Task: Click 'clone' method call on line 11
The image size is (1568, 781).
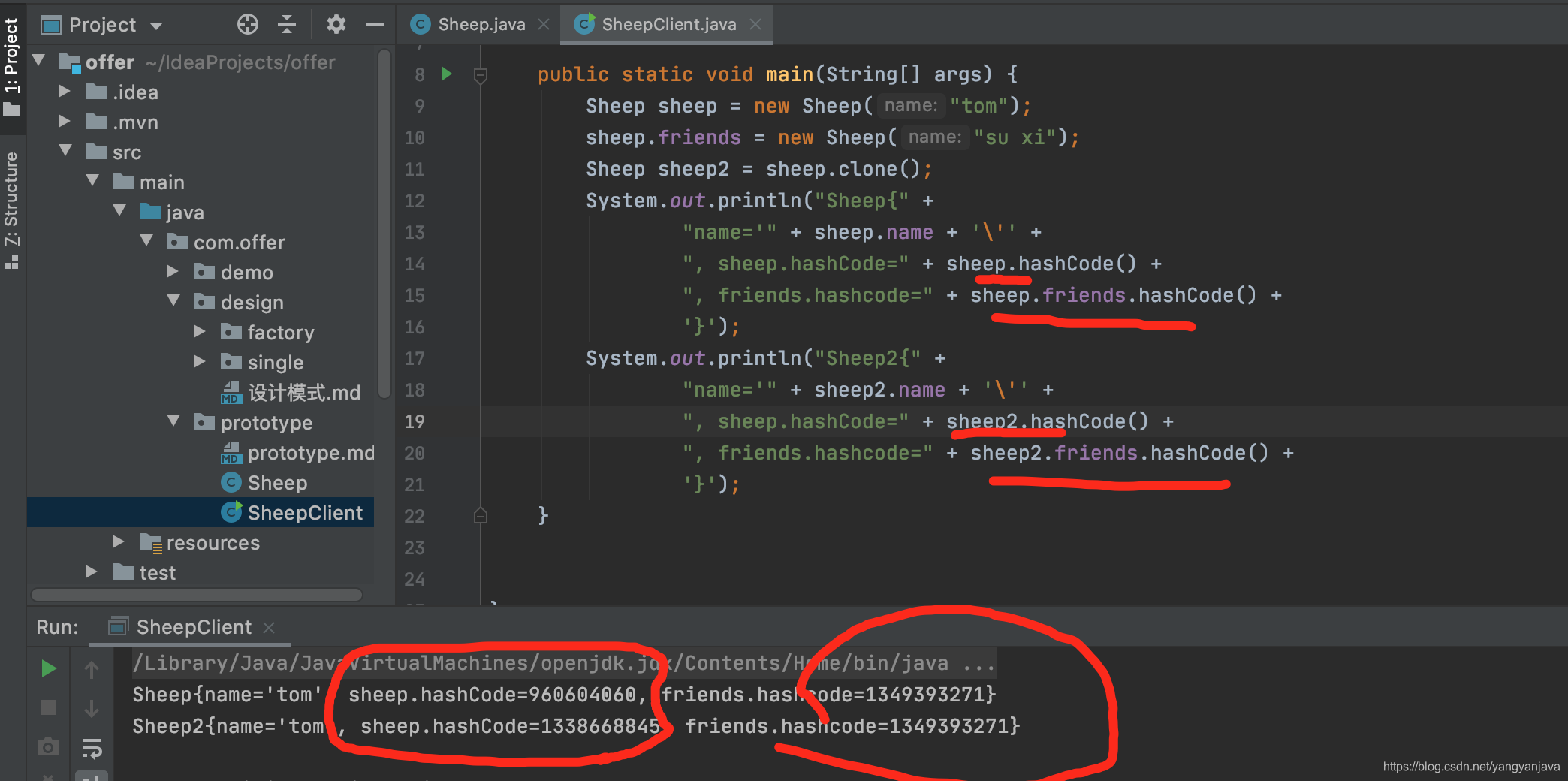Action: (x=867, y=169)
